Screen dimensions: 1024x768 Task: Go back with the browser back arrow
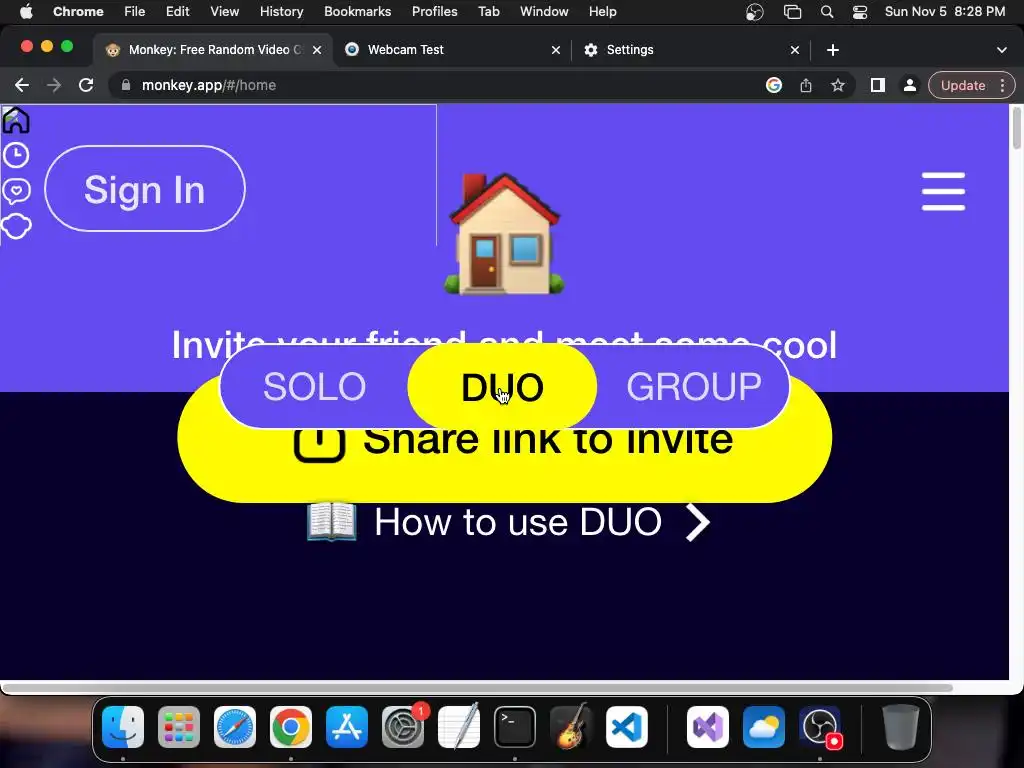22,85
